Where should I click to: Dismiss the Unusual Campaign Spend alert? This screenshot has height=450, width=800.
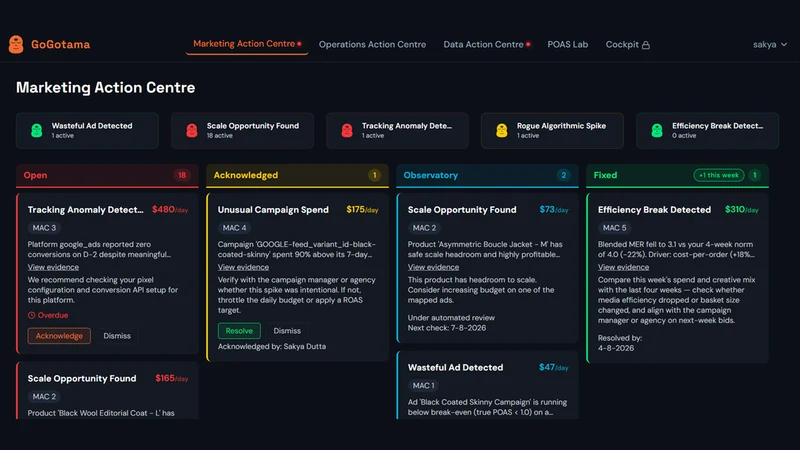click(287, 331)
